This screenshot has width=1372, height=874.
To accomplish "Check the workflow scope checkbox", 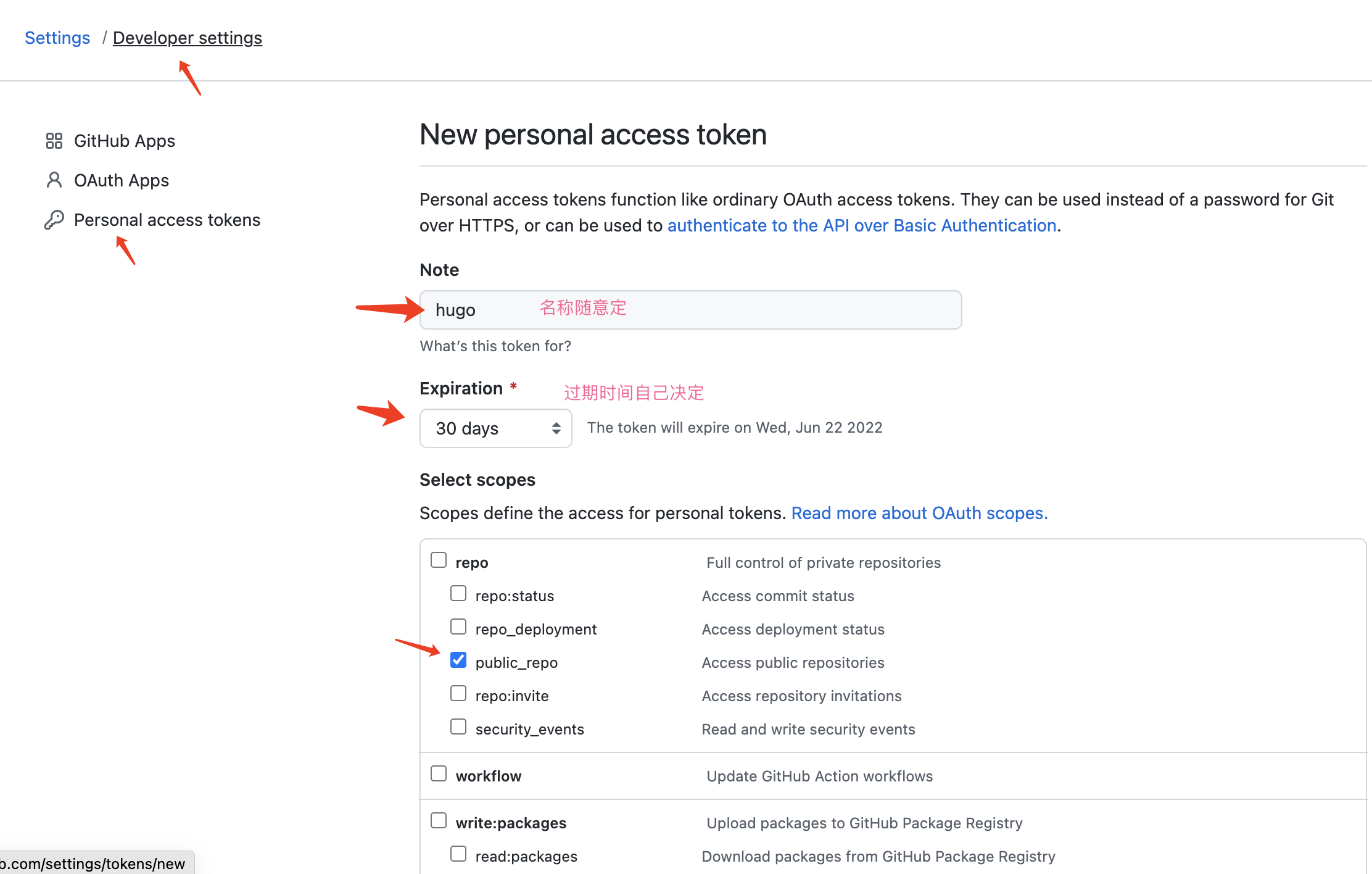I will 439,773.
